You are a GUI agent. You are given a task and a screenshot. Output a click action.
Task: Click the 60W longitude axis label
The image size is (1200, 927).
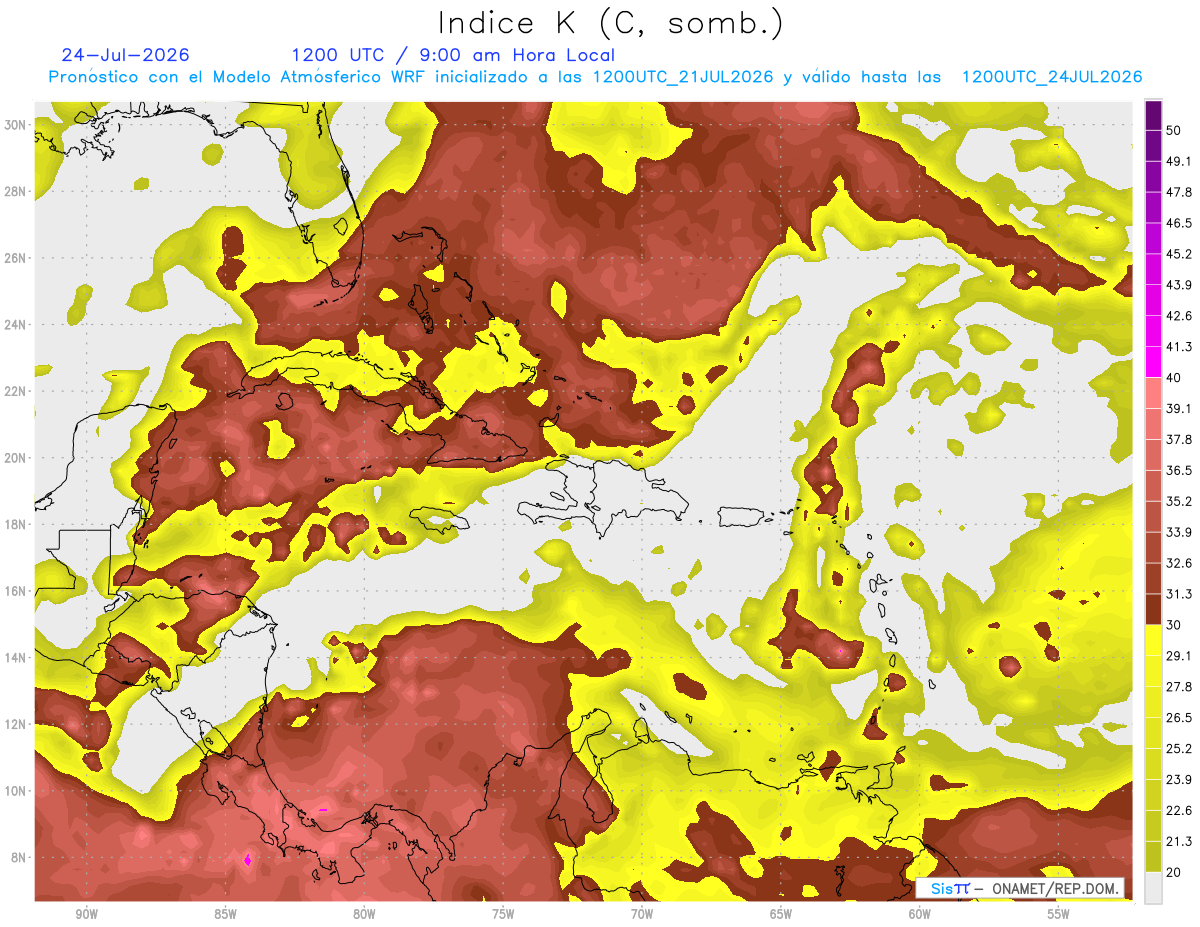tap(920, 914)
